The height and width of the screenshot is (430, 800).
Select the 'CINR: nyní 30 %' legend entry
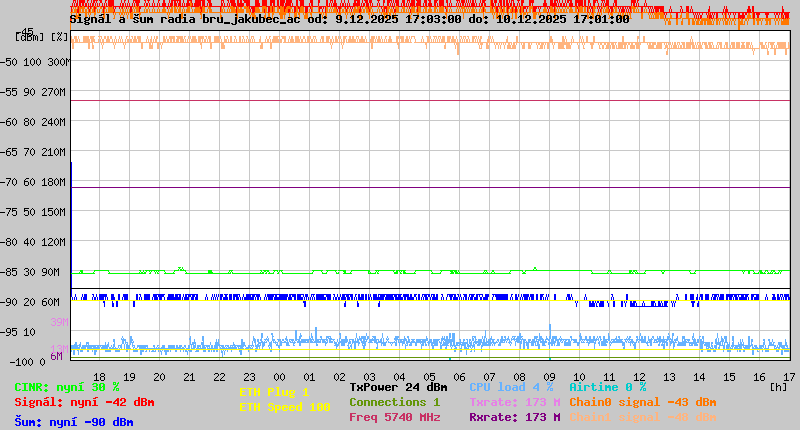point(67,388)
